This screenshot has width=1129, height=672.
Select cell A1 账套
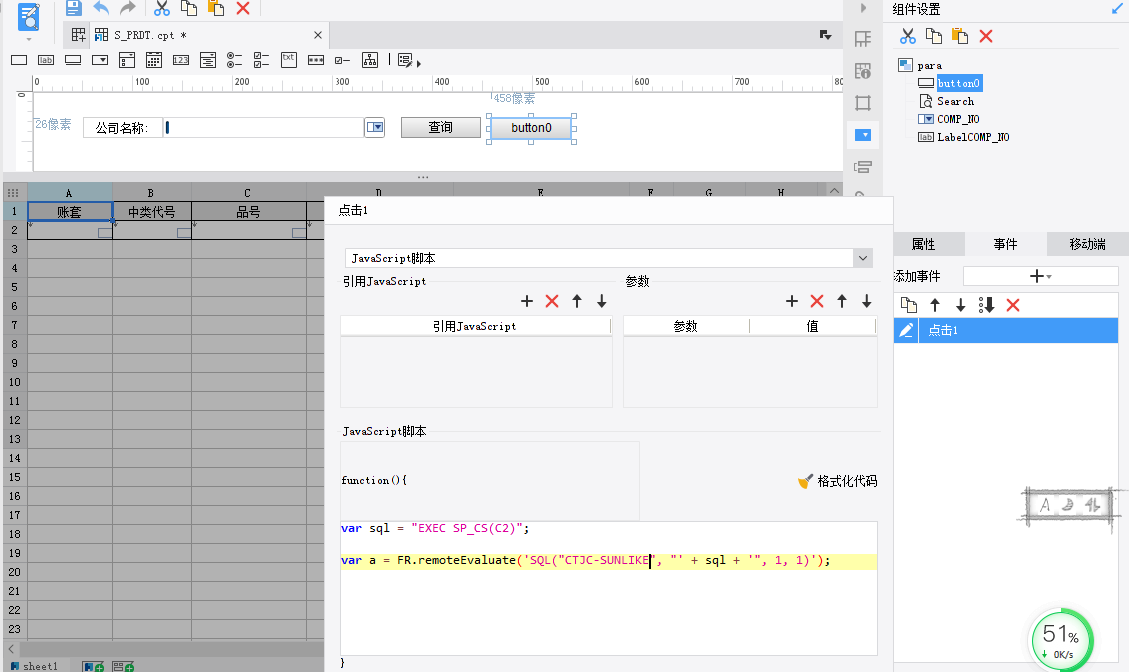tap(70, 212)
